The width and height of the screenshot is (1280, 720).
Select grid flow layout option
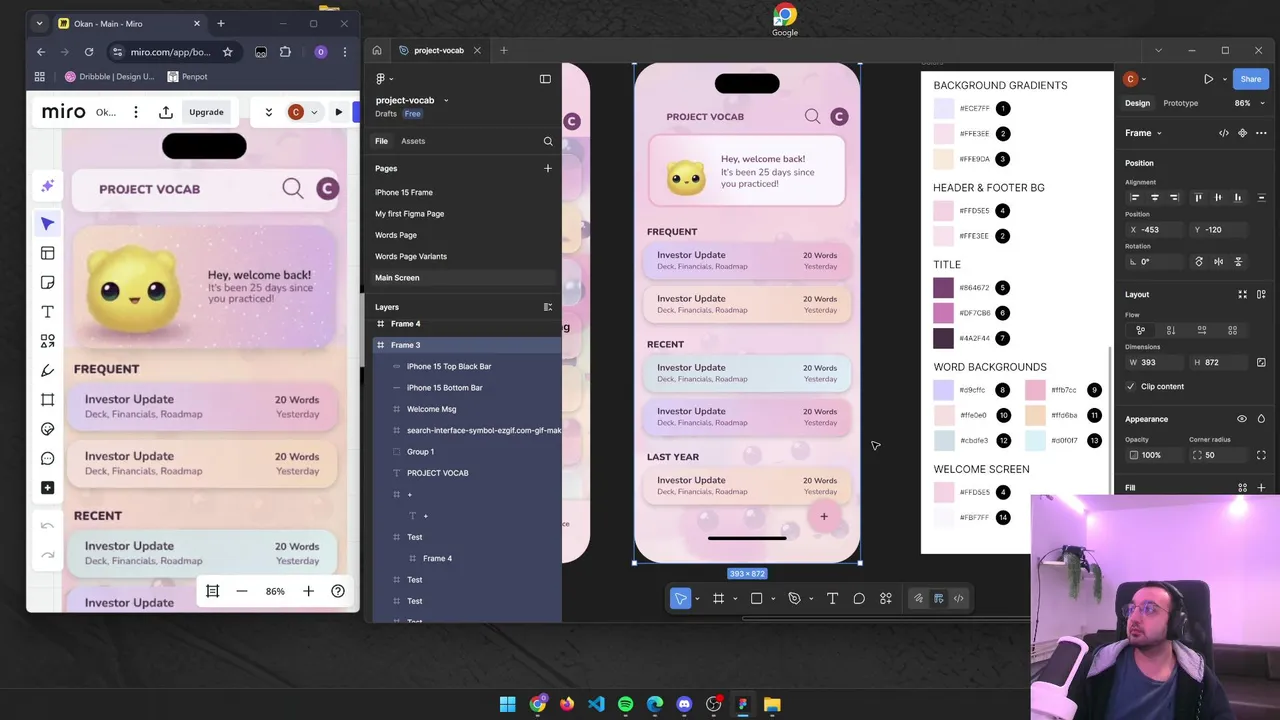tap(1232, 330)
